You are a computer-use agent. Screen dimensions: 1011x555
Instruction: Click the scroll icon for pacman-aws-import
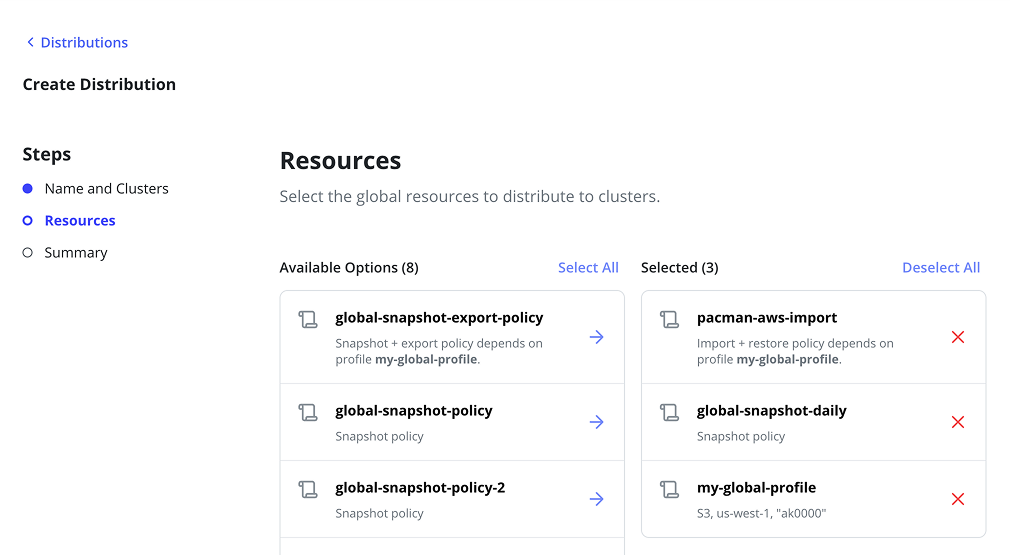click(x=670, y=319)
